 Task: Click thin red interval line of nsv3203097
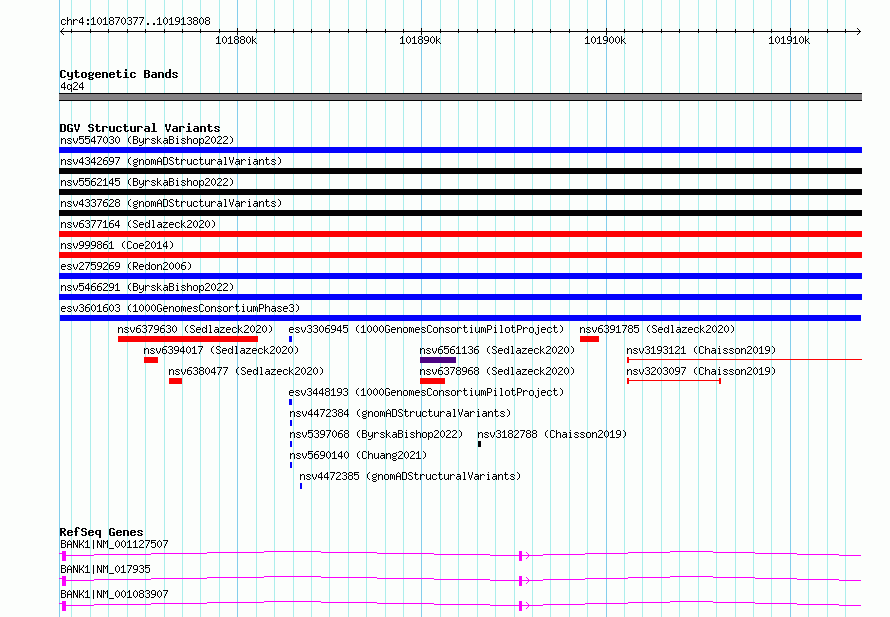[x=674, y=381]
